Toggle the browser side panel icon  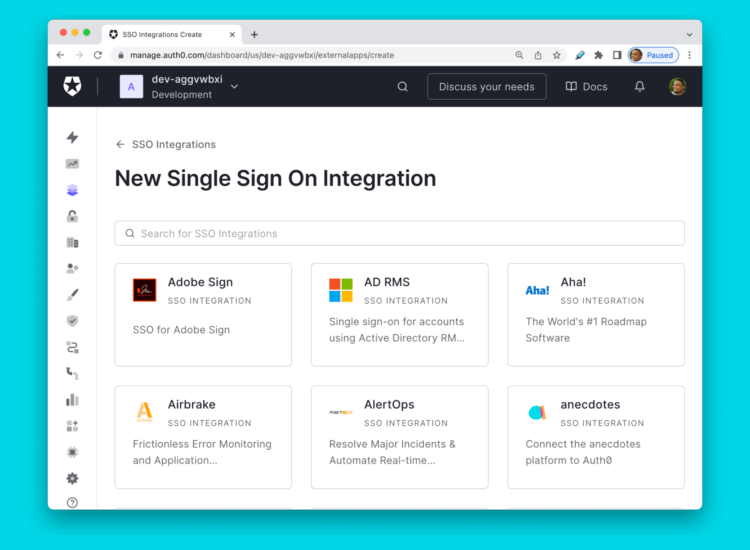pos(617,55)
